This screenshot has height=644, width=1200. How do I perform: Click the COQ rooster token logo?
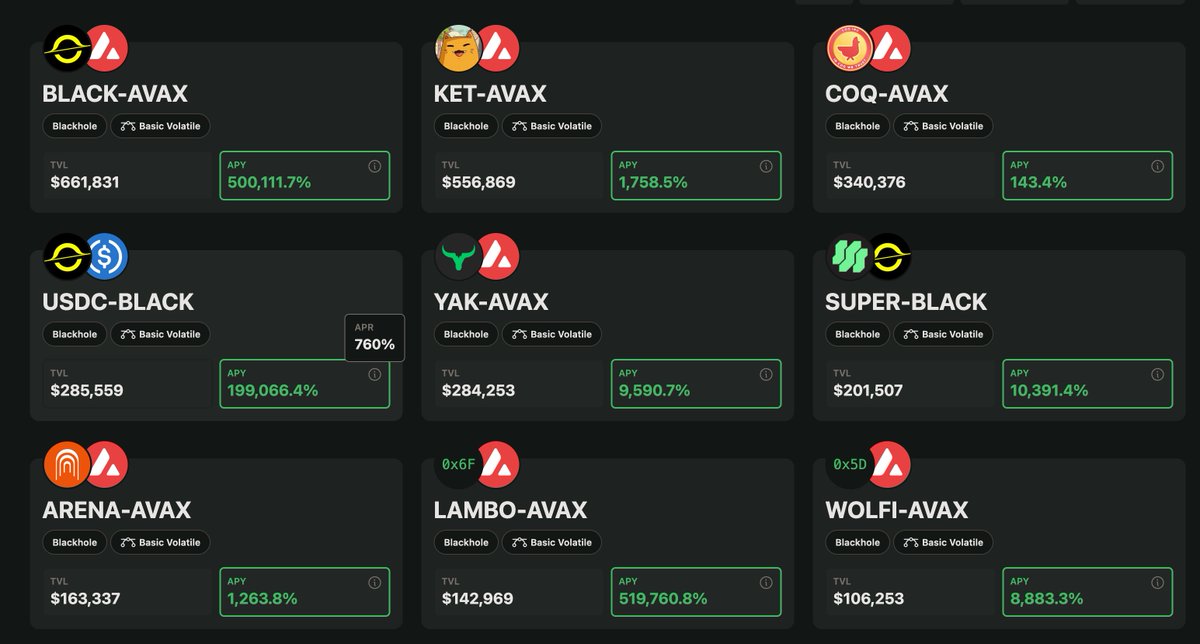point(851,48)
